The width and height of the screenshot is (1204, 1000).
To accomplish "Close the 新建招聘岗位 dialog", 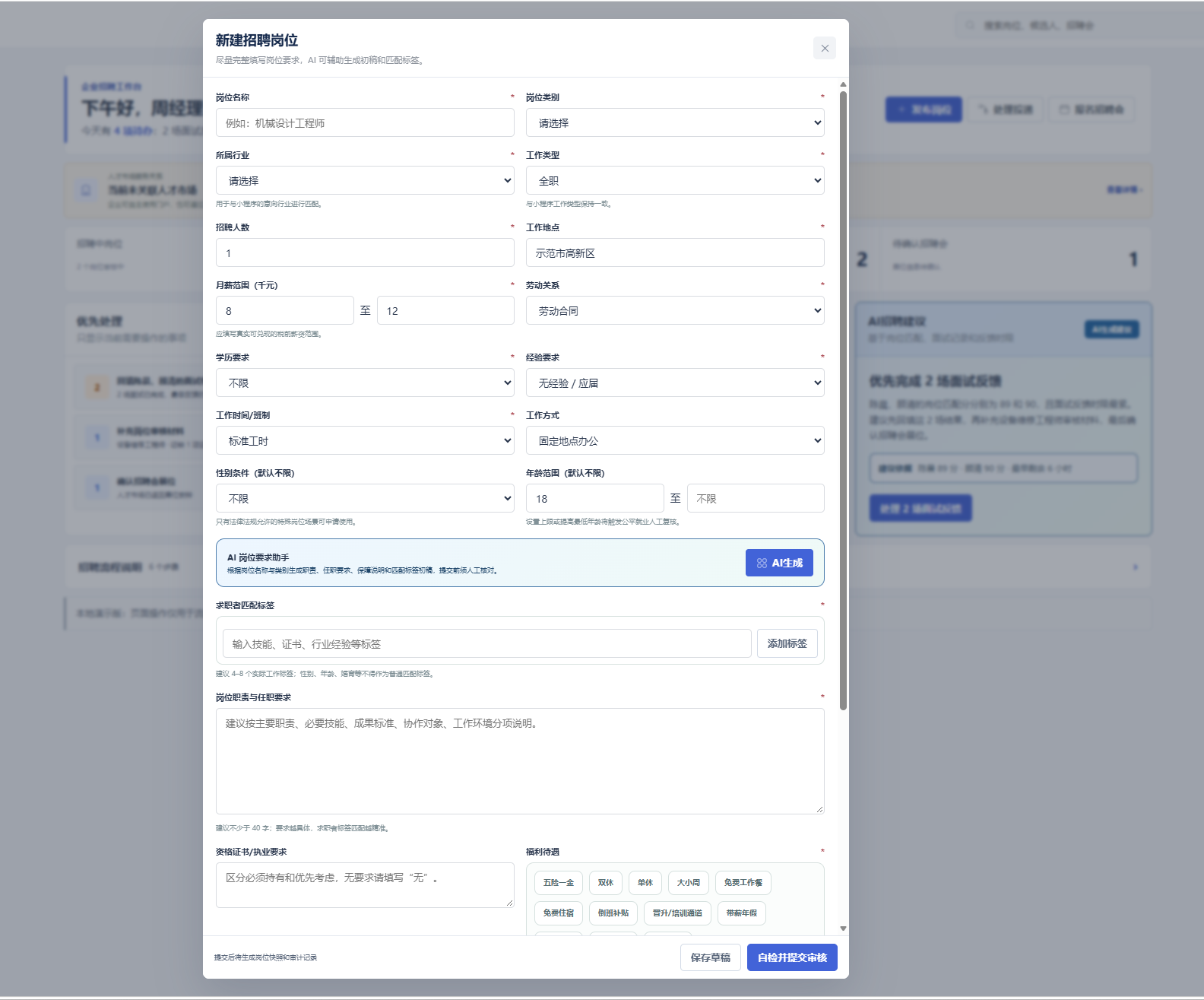I will 825,48.
